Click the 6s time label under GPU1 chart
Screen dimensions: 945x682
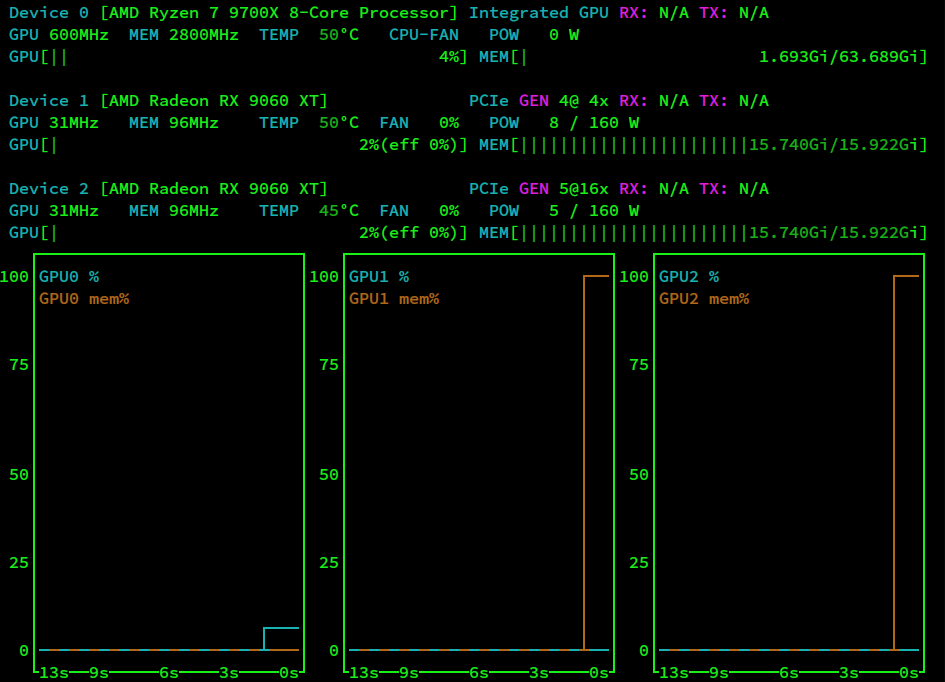pyautogui.click(x=479, y=673)
